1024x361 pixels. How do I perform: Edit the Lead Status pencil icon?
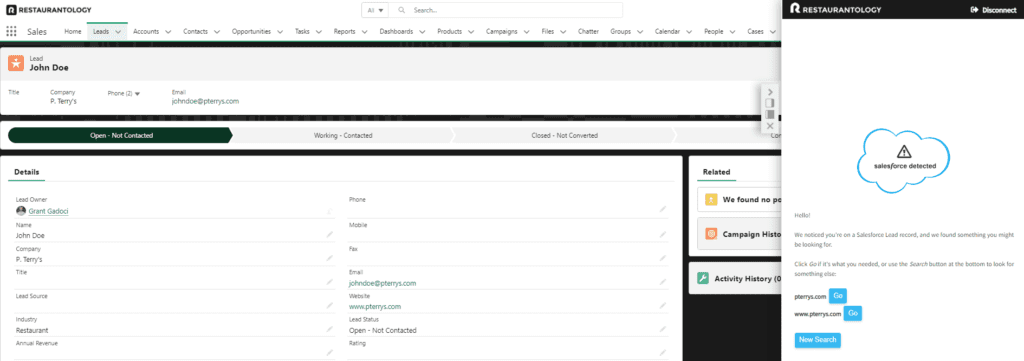[663, 330]
